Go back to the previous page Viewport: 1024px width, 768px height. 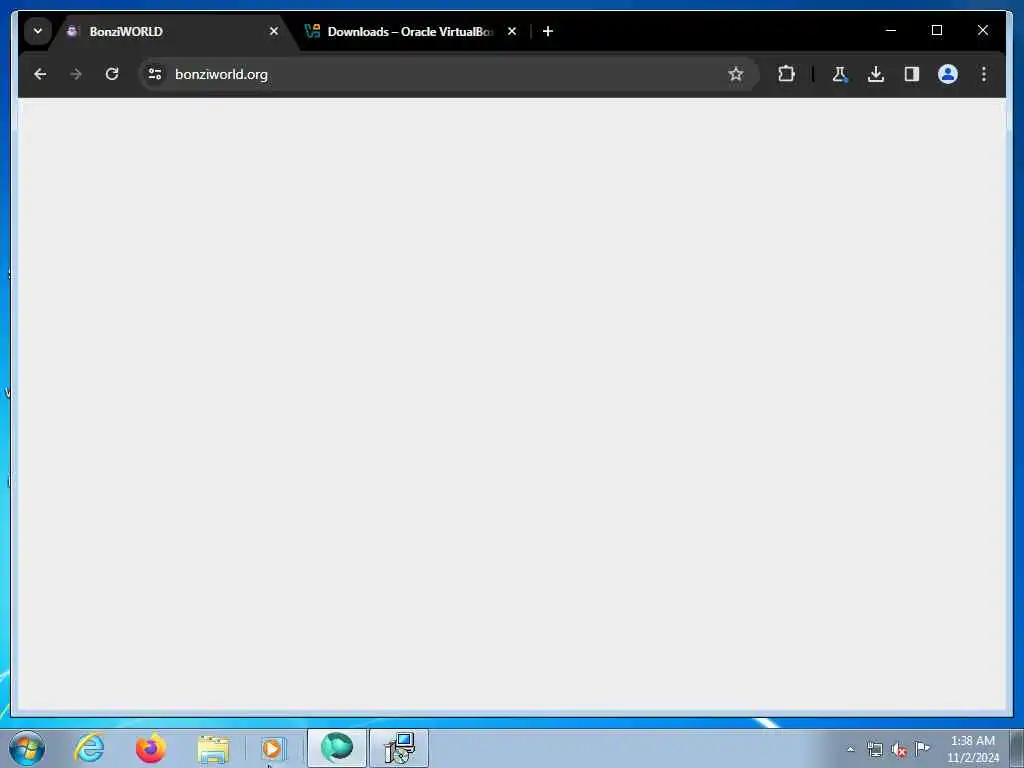40,74
